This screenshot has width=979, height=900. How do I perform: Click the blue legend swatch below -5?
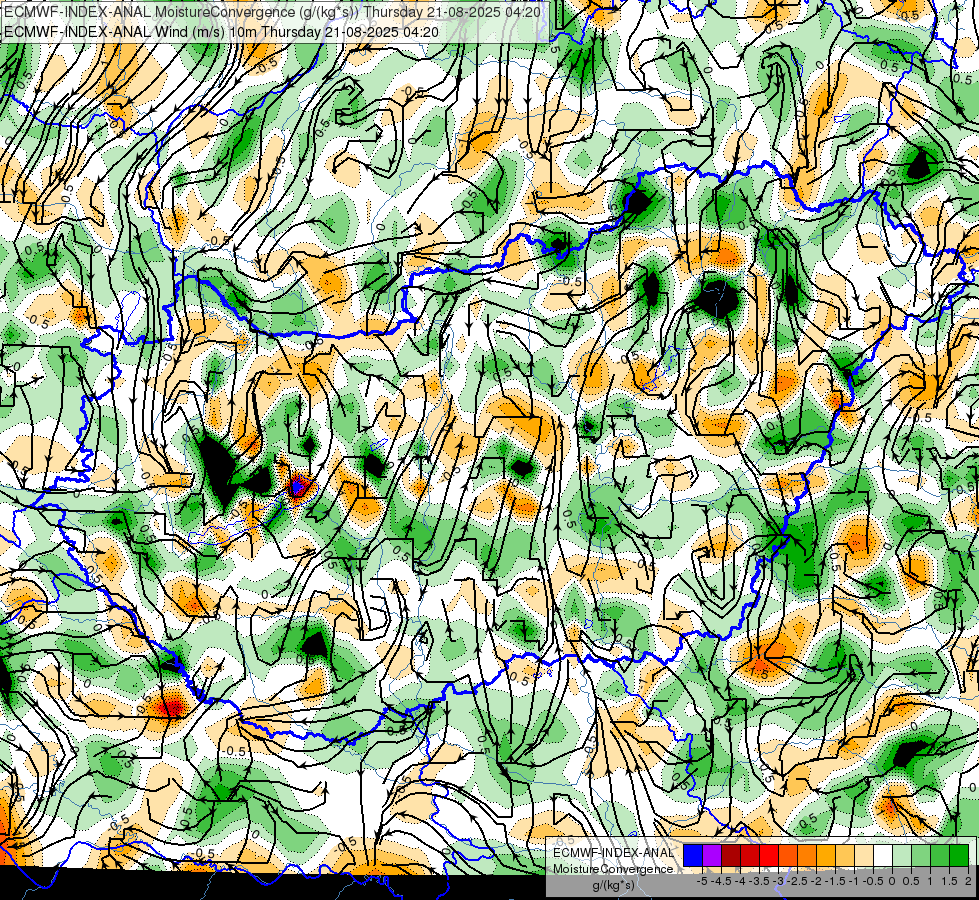click(693, 856)
